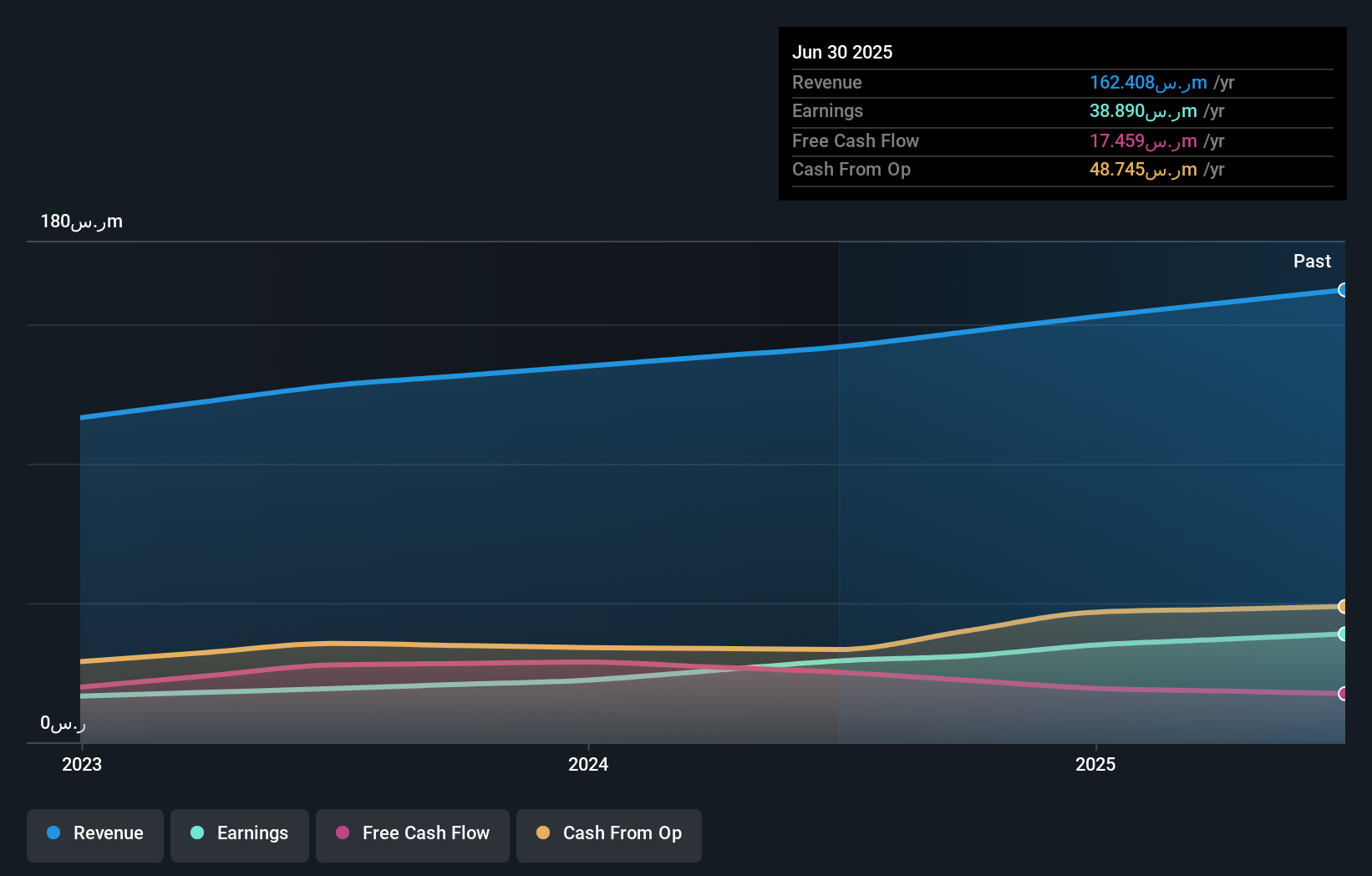
Task: Click the pink Free Cash Flow legend dot
Action: click(341, 833)
